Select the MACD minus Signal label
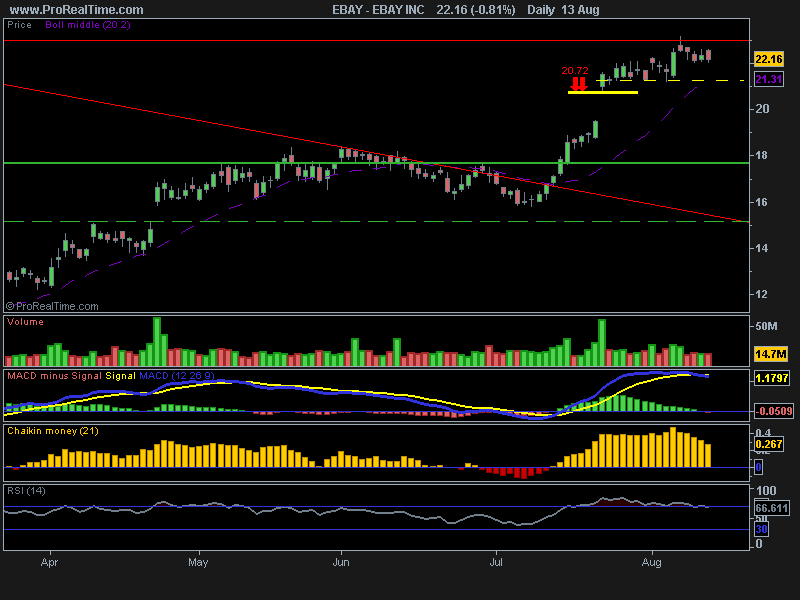This screenshot has height=600, width=800. point(55,376)
